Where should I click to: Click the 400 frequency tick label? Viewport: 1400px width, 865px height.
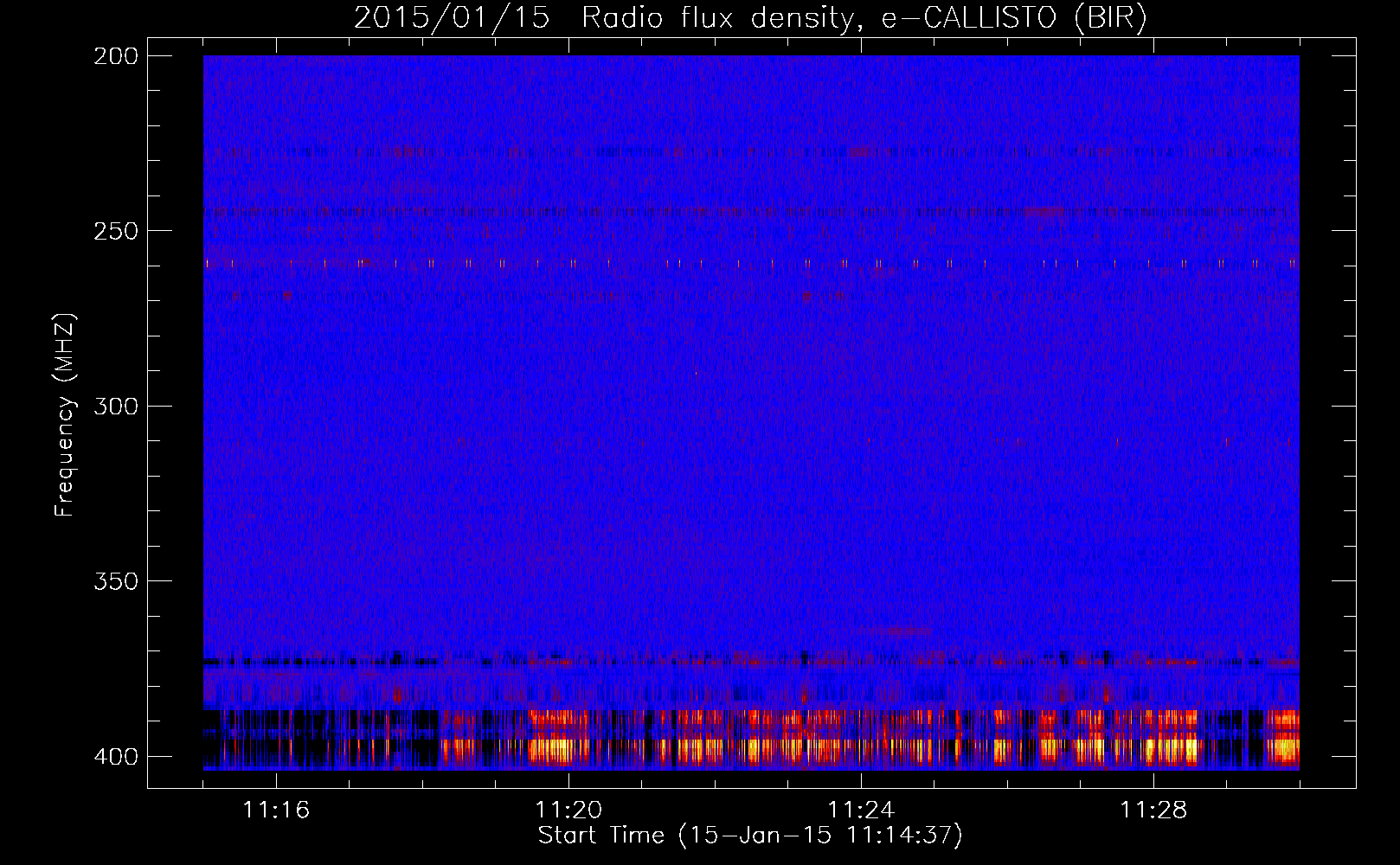115,757
